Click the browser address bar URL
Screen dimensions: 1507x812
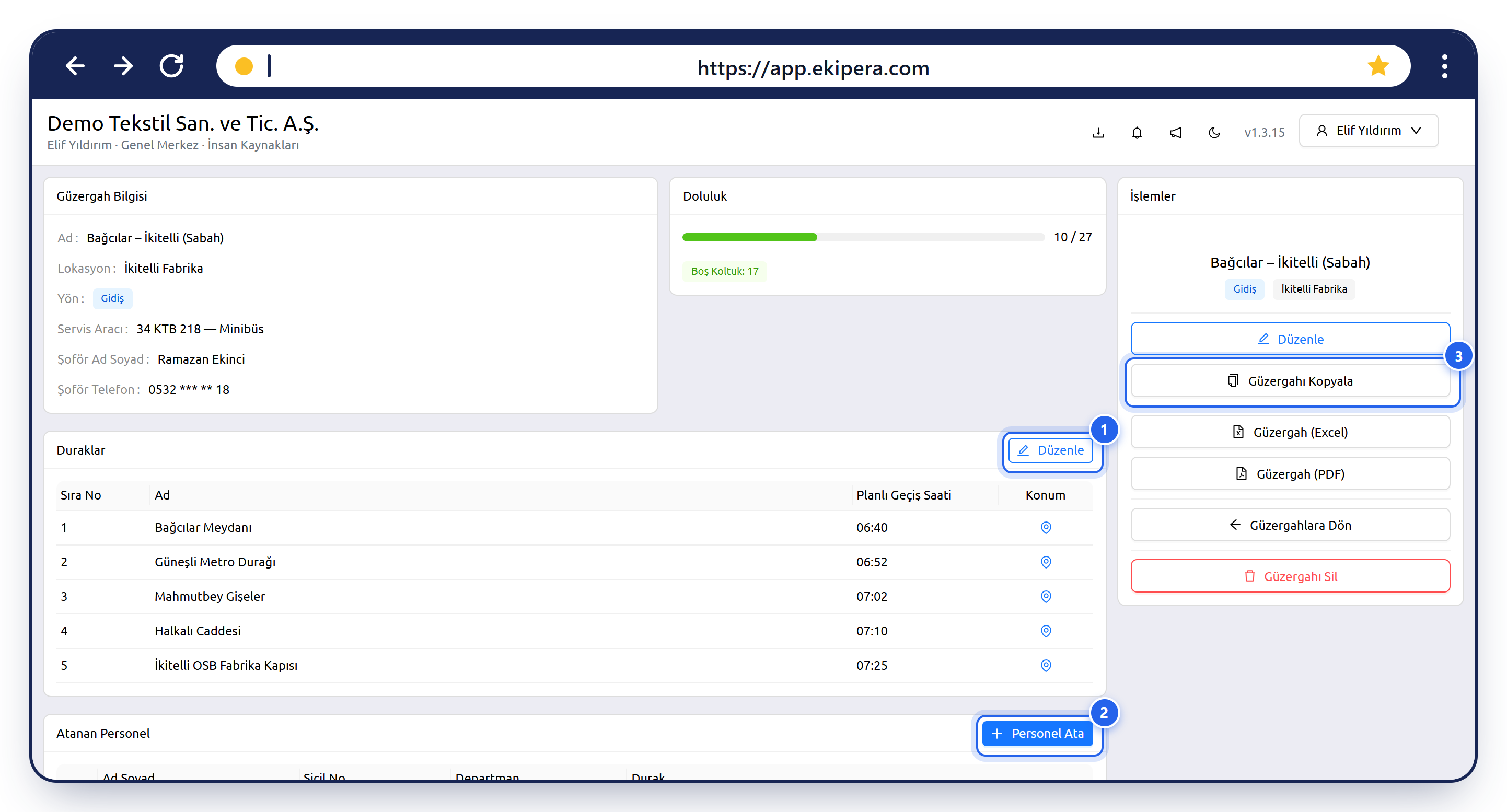813,68
